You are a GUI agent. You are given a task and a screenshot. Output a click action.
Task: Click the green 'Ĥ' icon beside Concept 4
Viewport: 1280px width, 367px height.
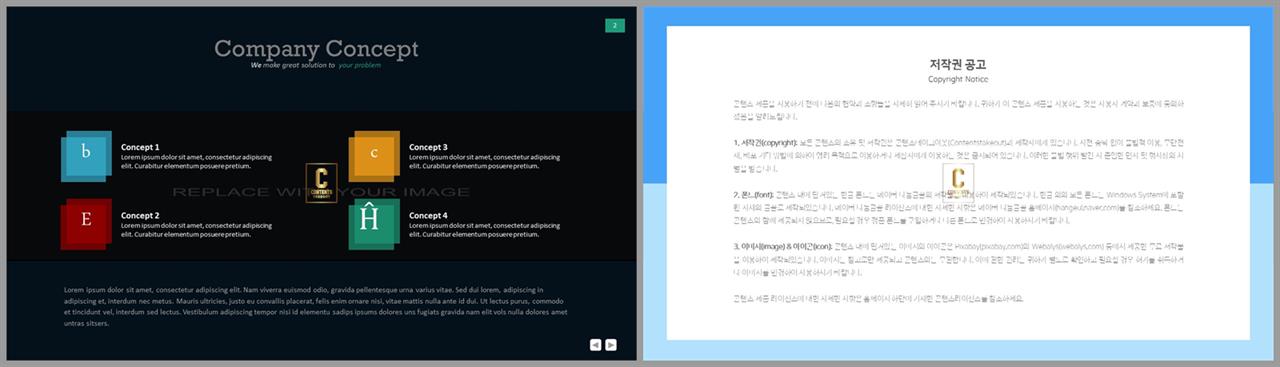pos(374,223)
